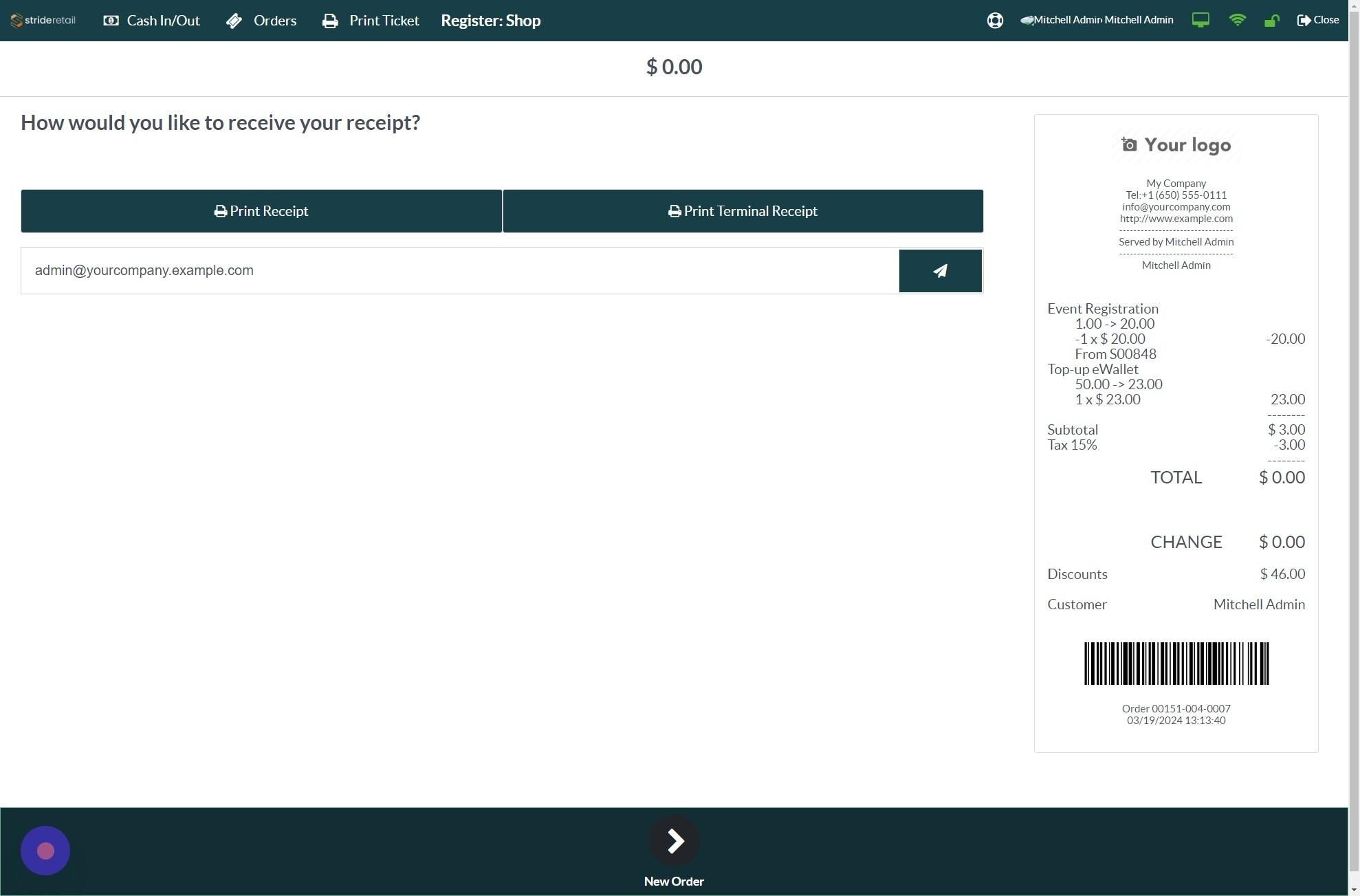Click the green customer display monitor icon
The height and width of the screenshot is (896, 1360).
1200,21
